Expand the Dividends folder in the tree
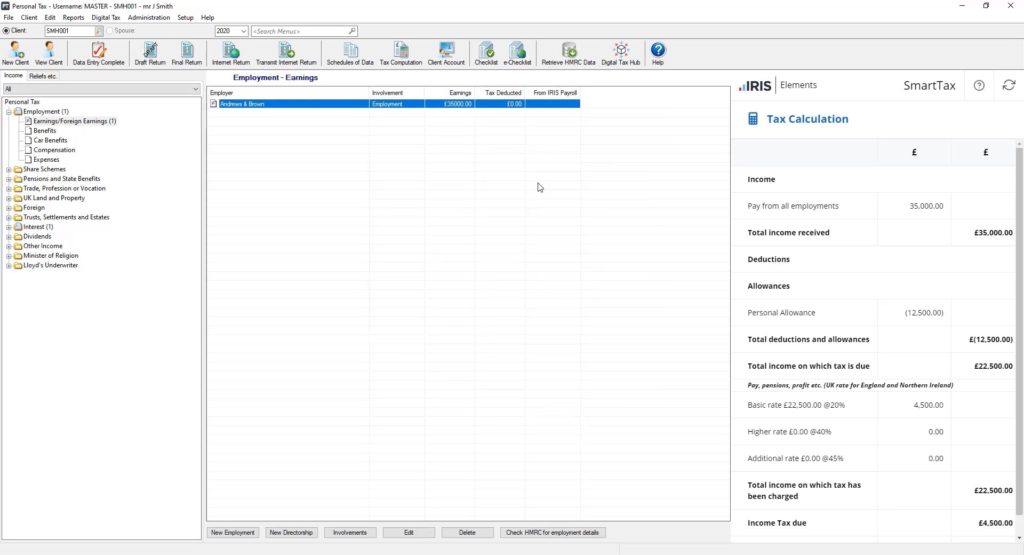The image size is (1024, 555). 9,237
